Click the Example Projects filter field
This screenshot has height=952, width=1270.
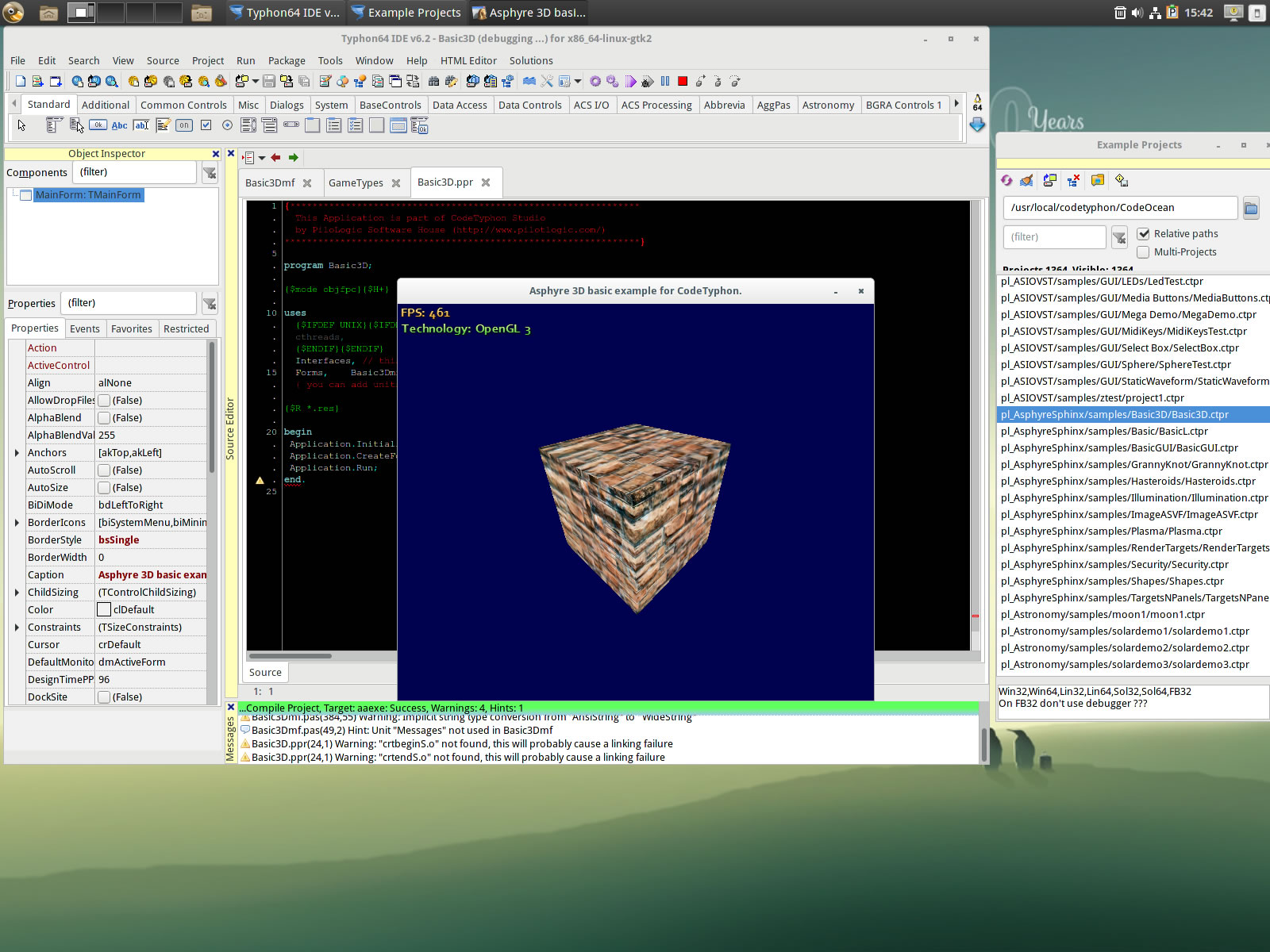click(1054, 237)
